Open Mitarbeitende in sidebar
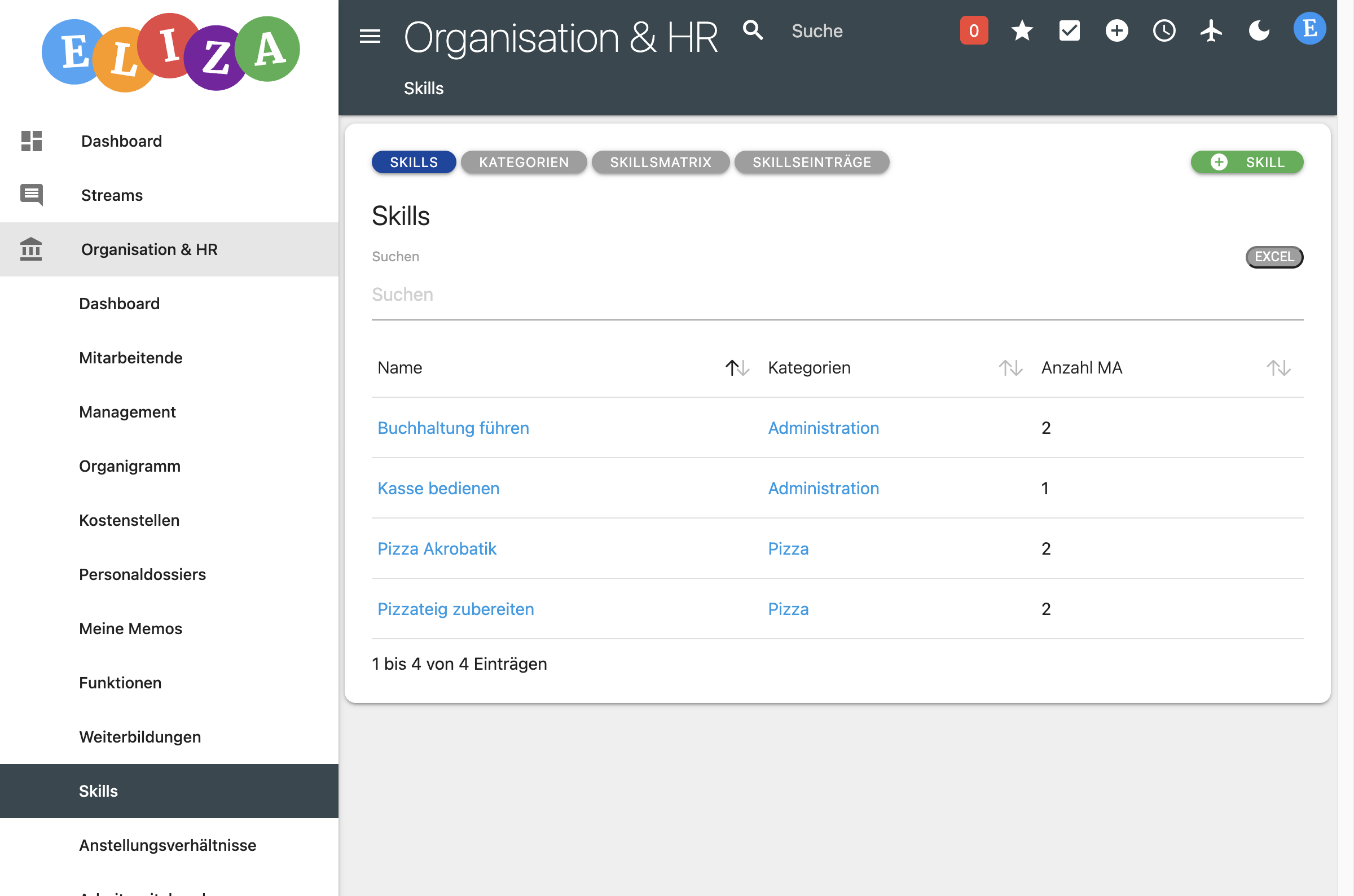The height and width of the screenshot is (896, 1354). (x=169, y=358)
